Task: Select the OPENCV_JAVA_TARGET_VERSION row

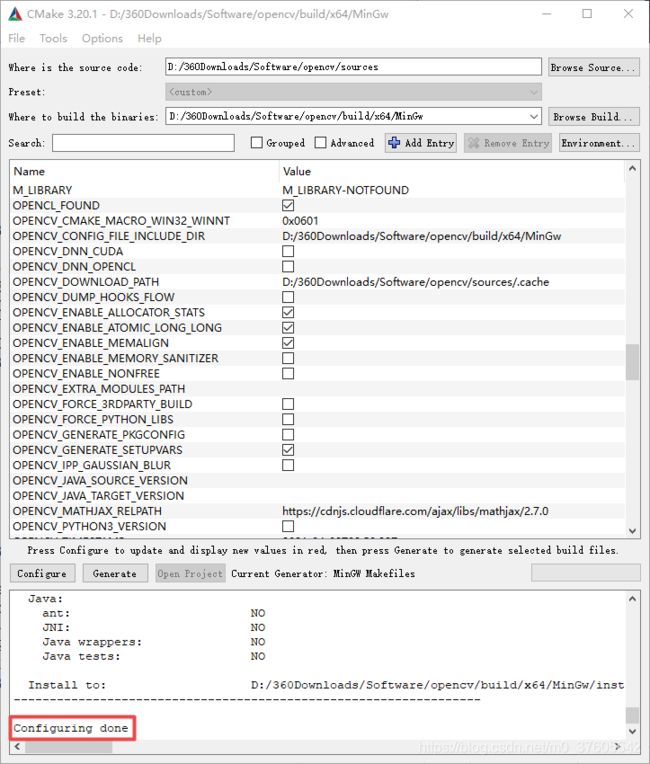Action: coord(318,496)
